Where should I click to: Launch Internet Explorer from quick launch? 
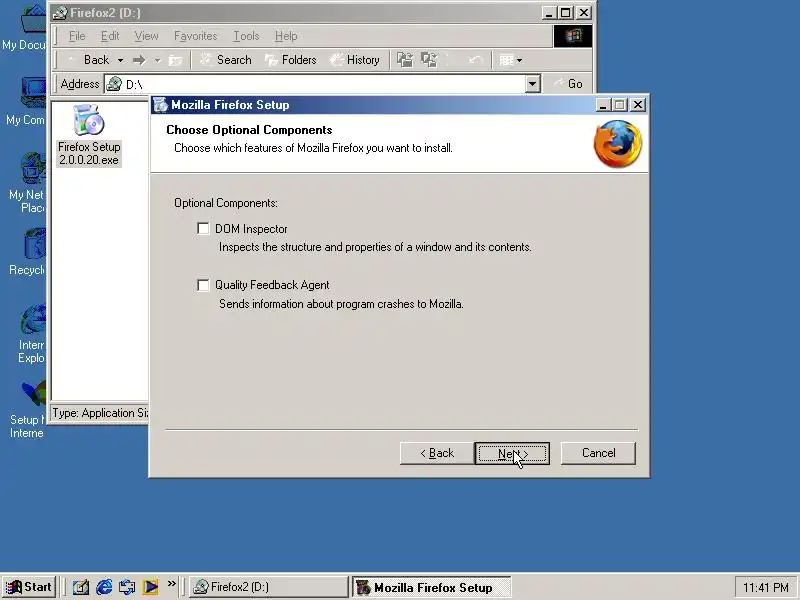104,587
